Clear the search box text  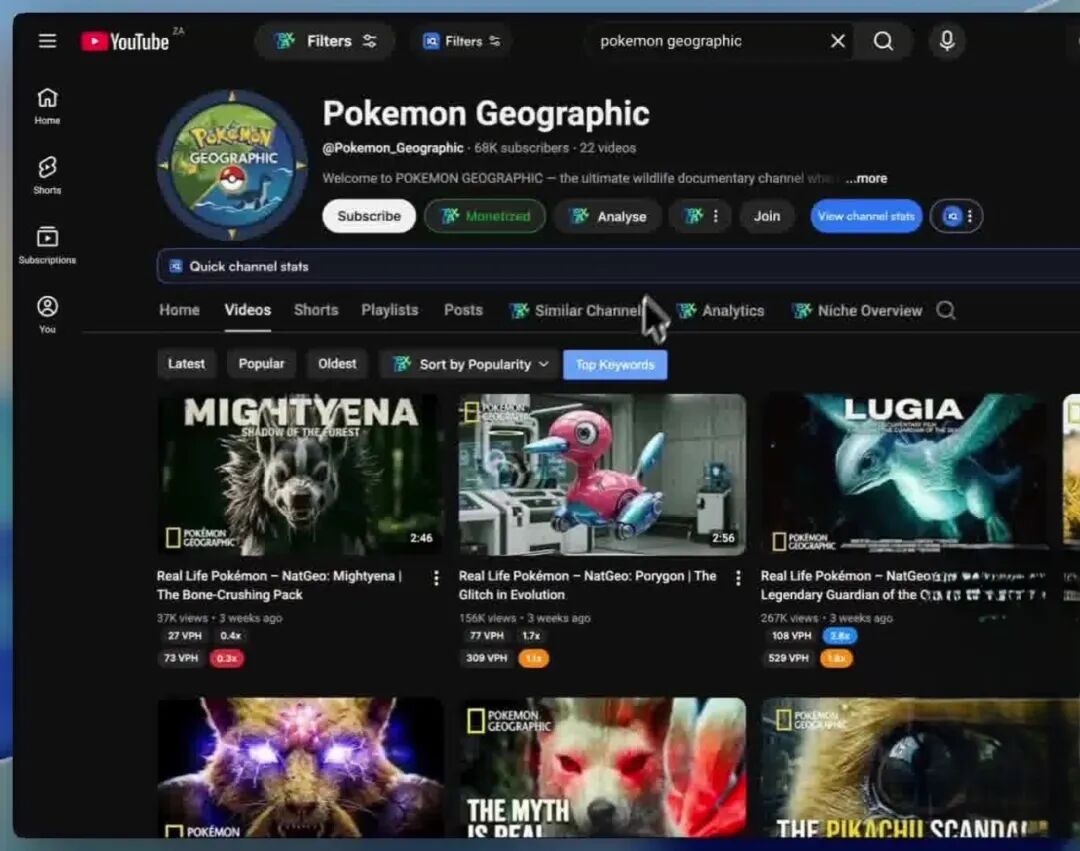click(x=838, y=41)
